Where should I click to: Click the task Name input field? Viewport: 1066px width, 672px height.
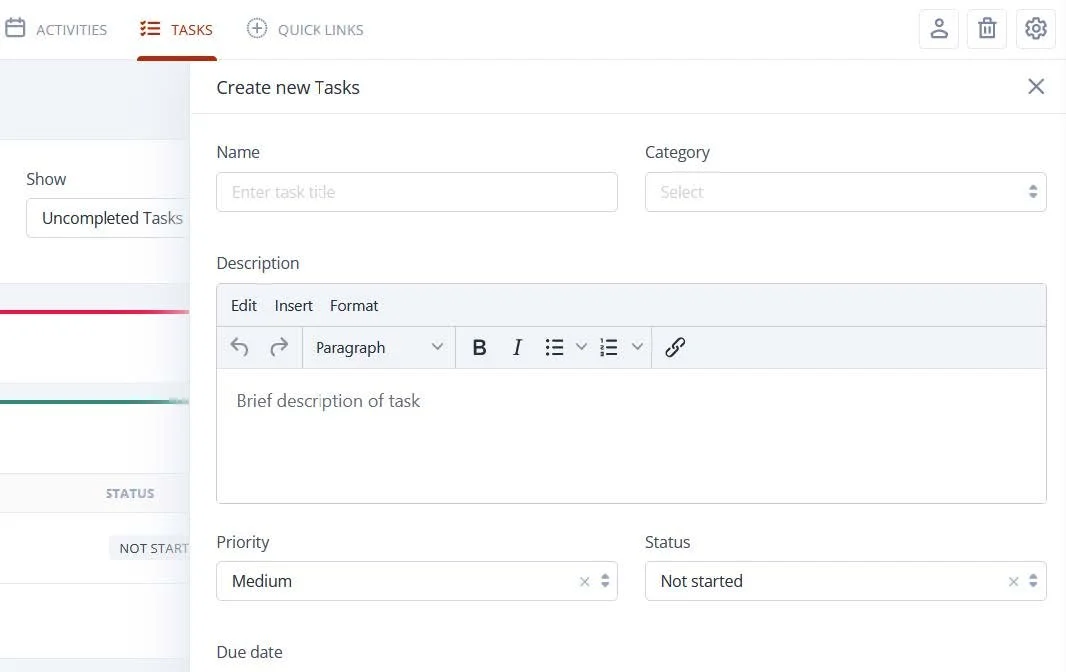pos(416,192)
